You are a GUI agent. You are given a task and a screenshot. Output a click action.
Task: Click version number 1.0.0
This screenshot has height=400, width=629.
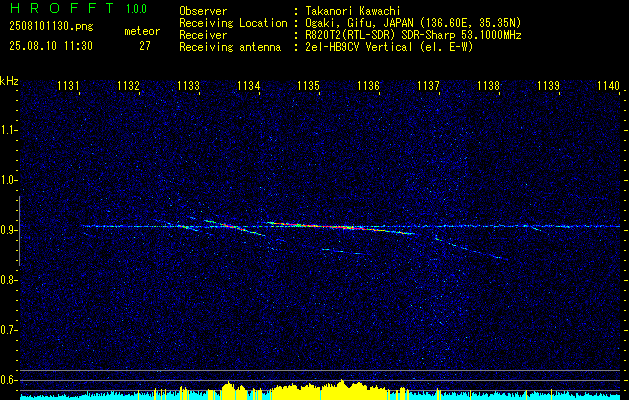(x=136, y=8)
